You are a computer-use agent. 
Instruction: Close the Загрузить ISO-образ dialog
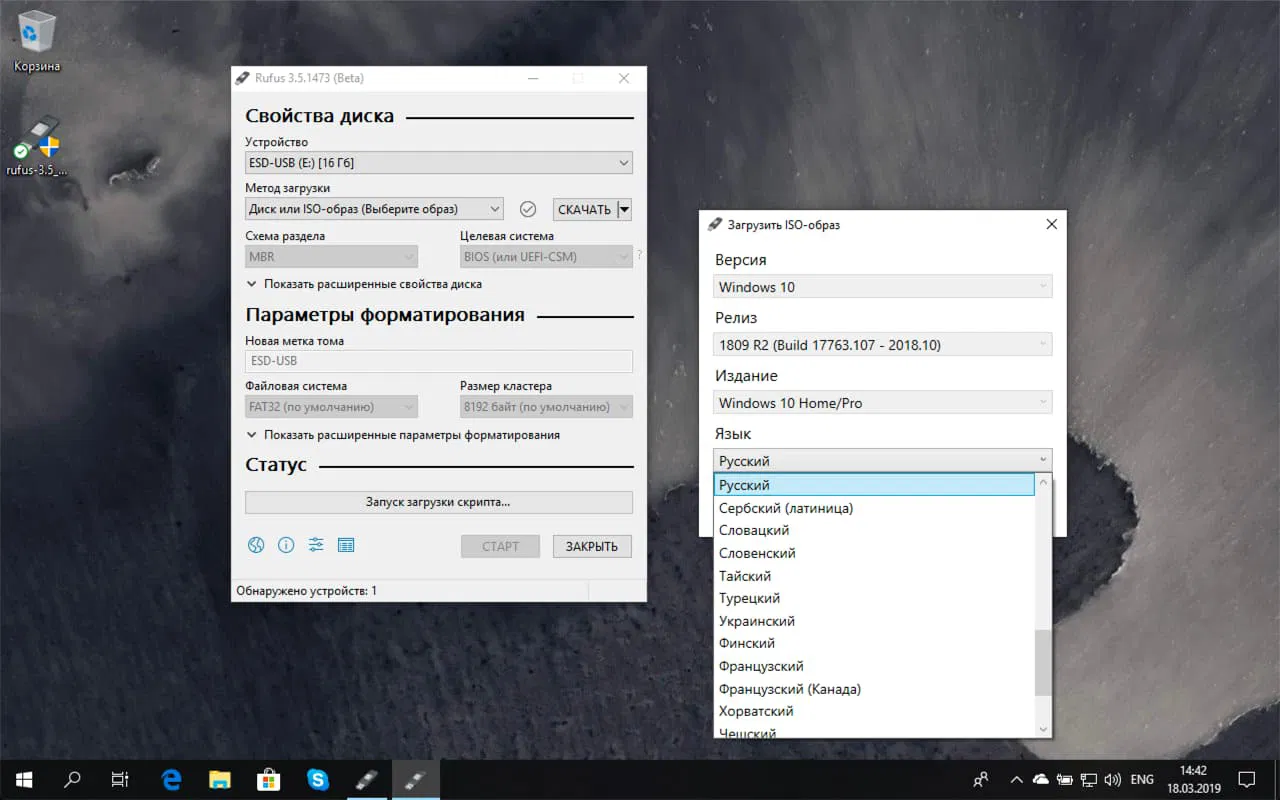pyautogui.click(x=1051, y=225)
